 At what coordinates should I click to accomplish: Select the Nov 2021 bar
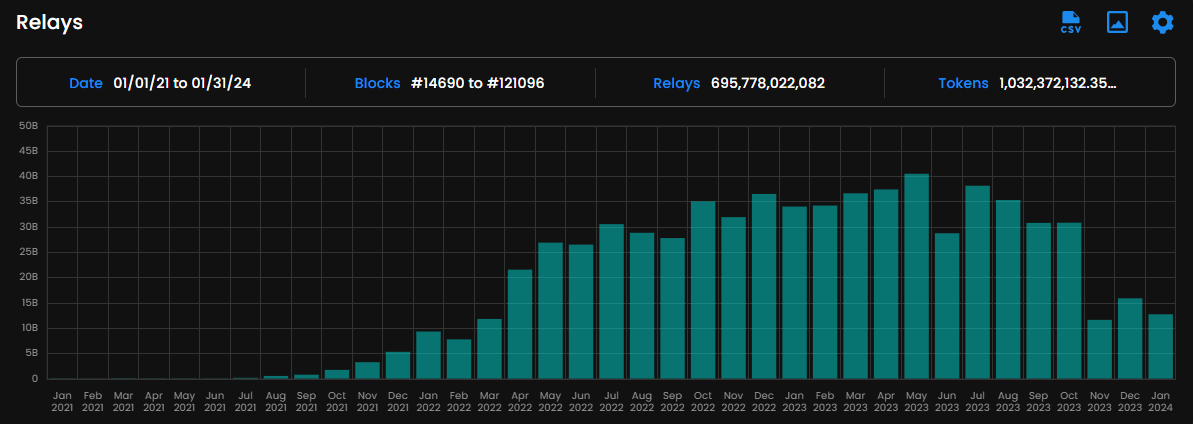(x=367, y=371)
